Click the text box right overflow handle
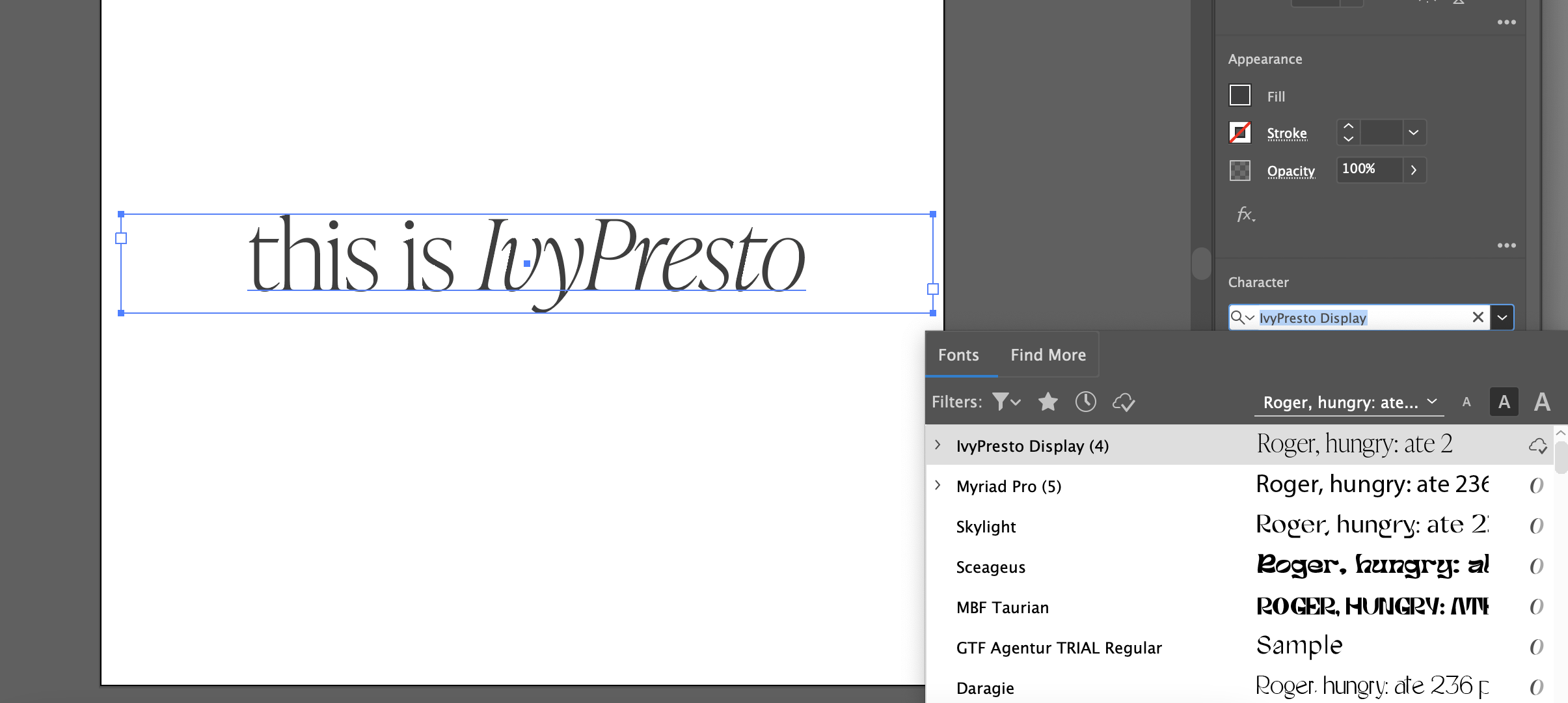Viewport: 1568px width, 703px height. tap(932, 289)
